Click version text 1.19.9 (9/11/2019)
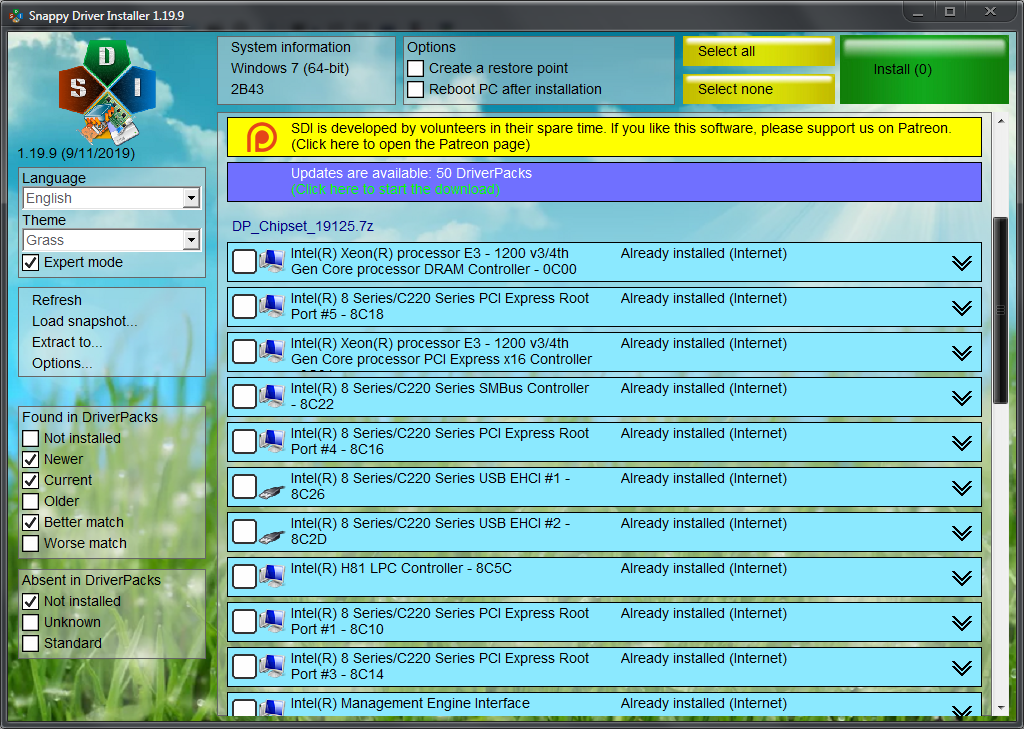The image size is (1024, 729). tap(76, 154)
